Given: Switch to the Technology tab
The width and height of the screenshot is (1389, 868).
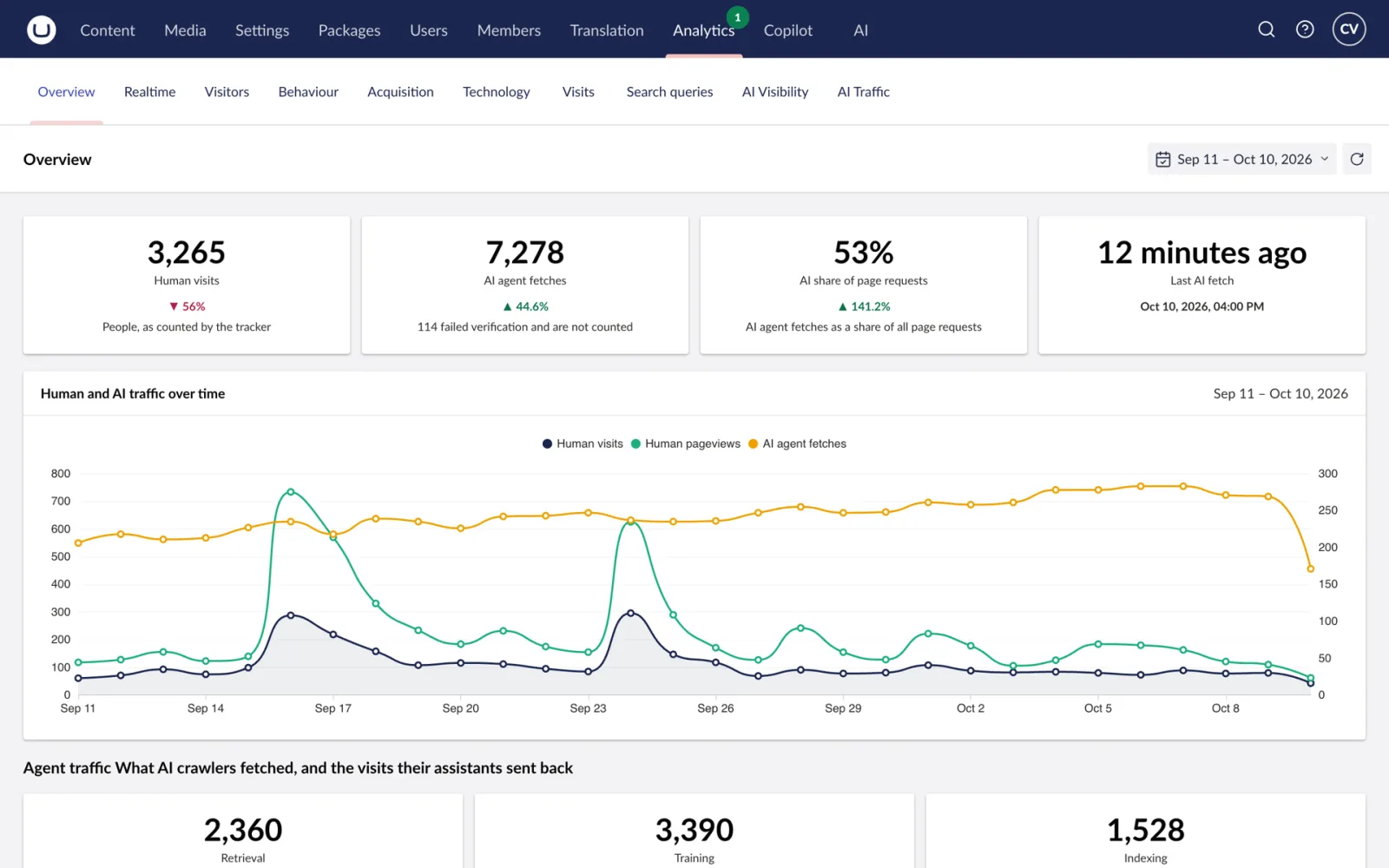Looking at the screenshot, I should pyautogui.click(x=496, y=92).
